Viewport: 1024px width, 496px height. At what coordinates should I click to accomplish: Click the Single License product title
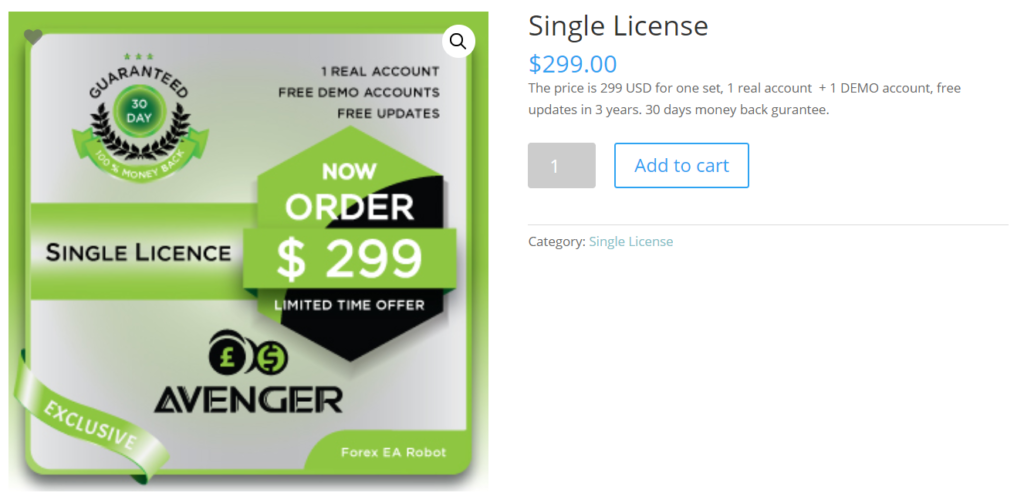coord(618,27)
